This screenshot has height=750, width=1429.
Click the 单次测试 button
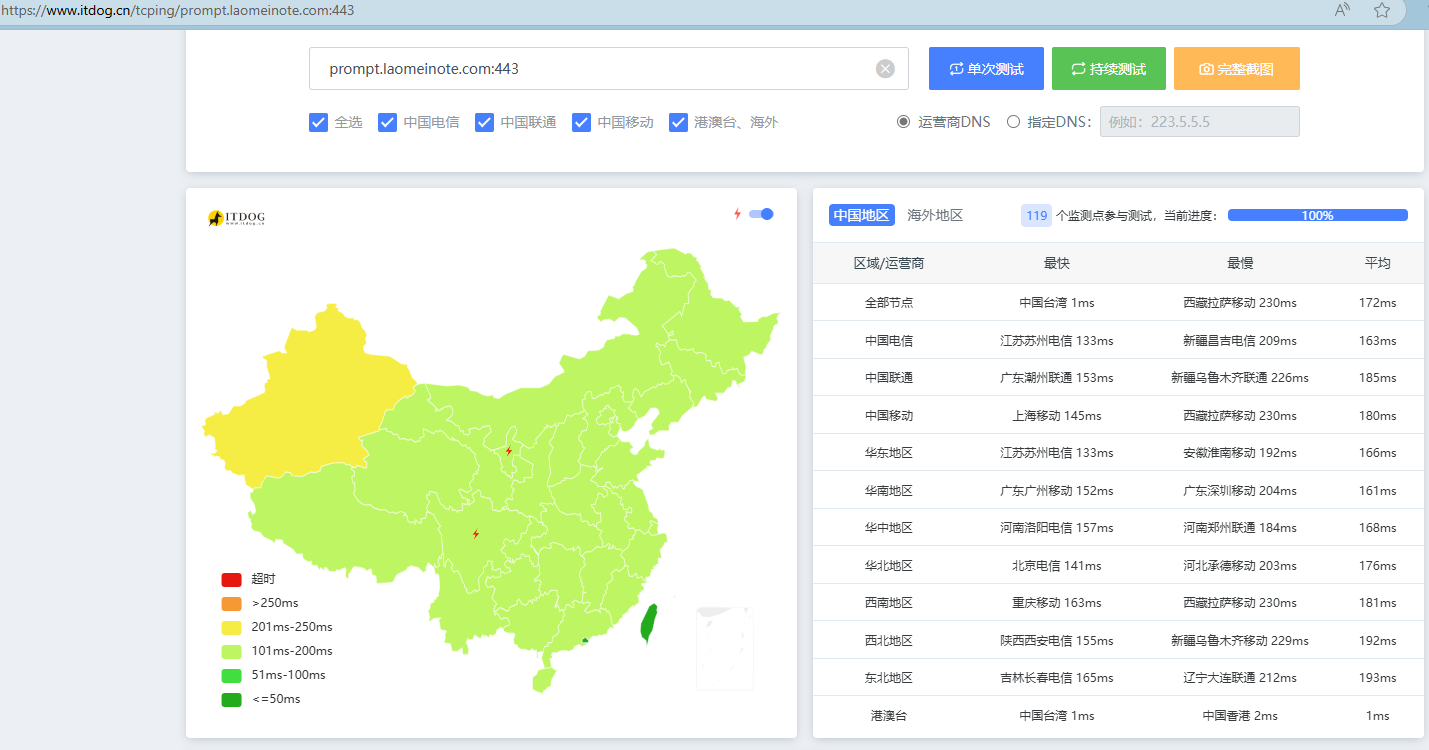click(986, 69)
